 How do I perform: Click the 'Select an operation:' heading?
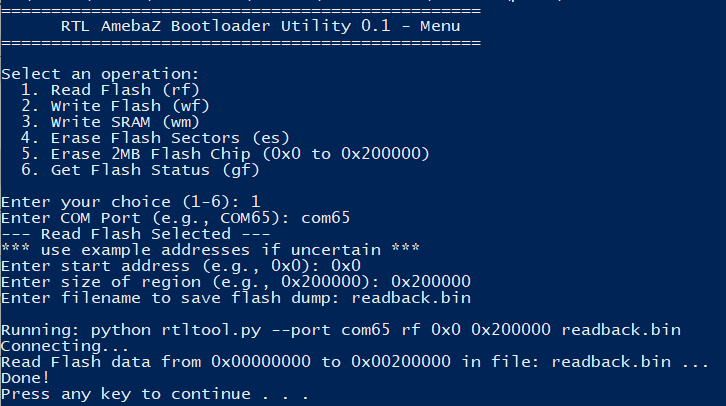100,74
